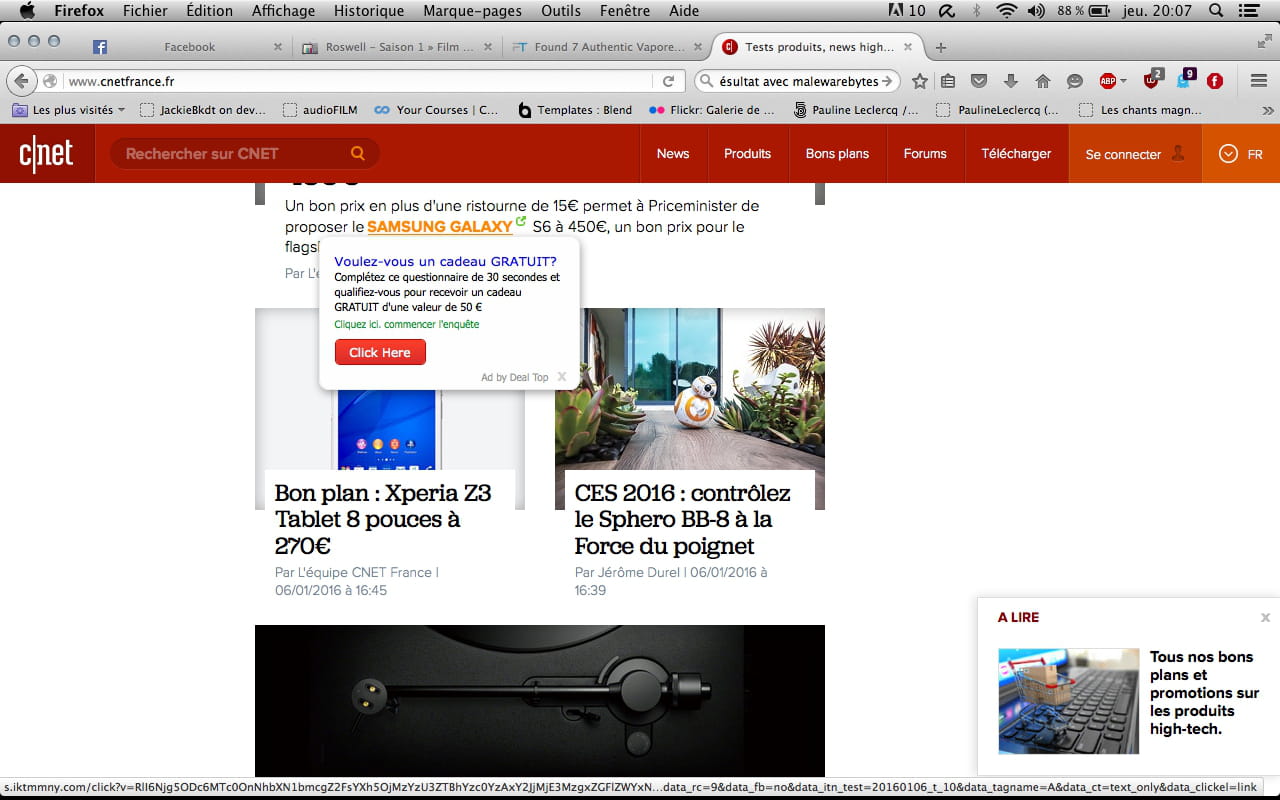Click the Adblock Plus ABP icon

pos(1107,81)
